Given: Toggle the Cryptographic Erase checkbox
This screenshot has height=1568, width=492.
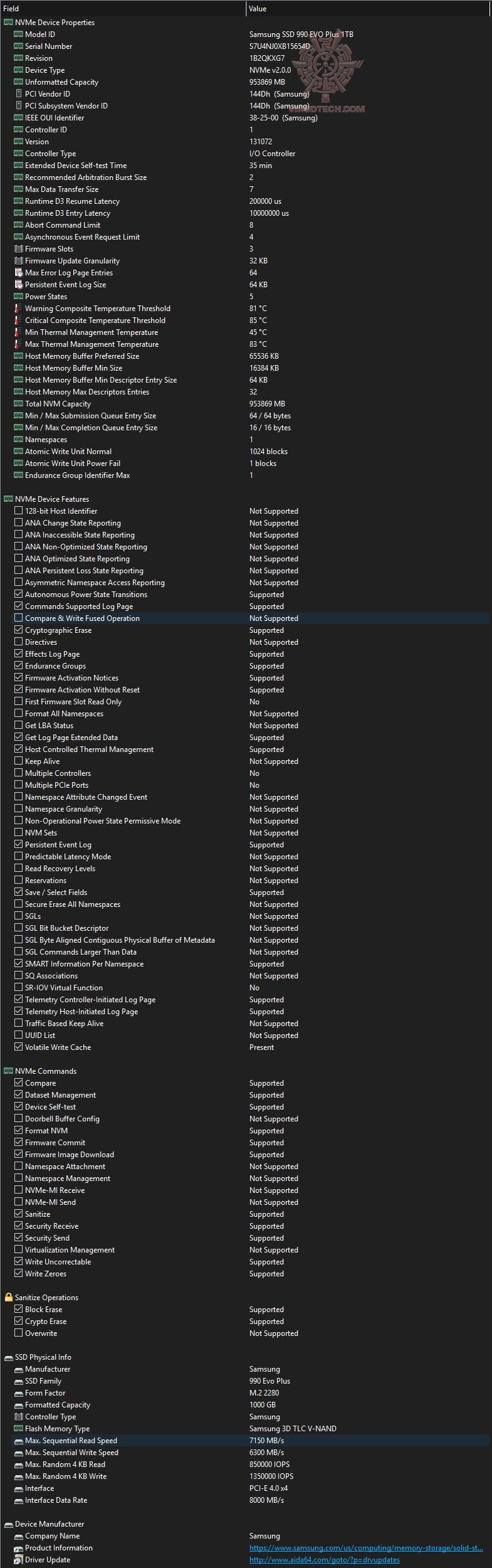Looking at the screenshot, I should [18, 630].
